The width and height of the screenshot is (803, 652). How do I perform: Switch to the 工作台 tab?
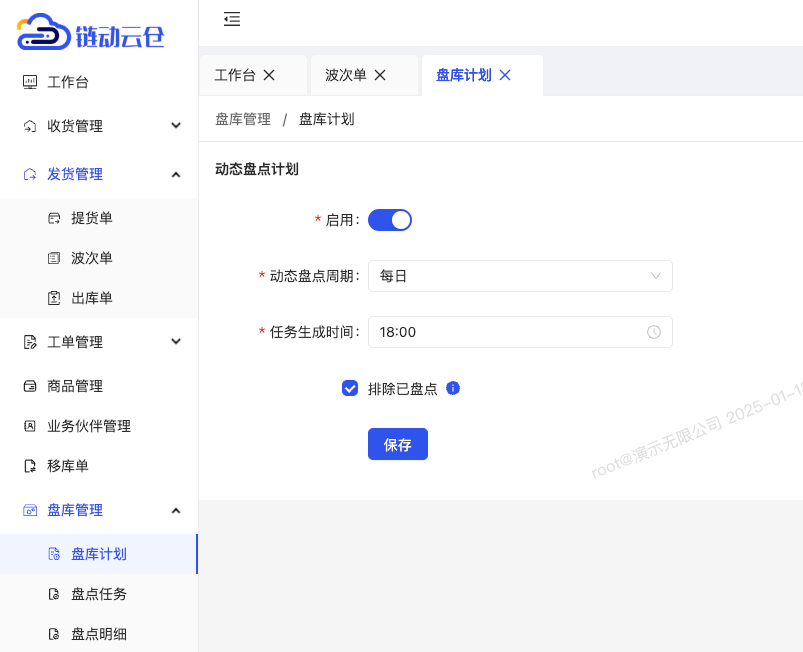pos(234,75)
